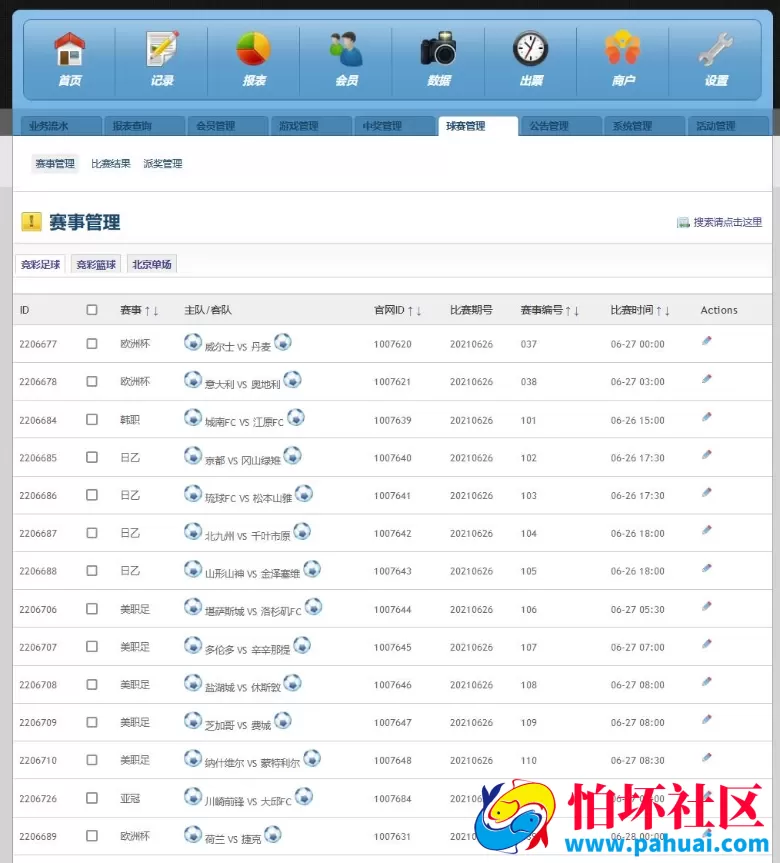
Task: Switch to 中奖管理 tab
Action: (x=395, y=126)
